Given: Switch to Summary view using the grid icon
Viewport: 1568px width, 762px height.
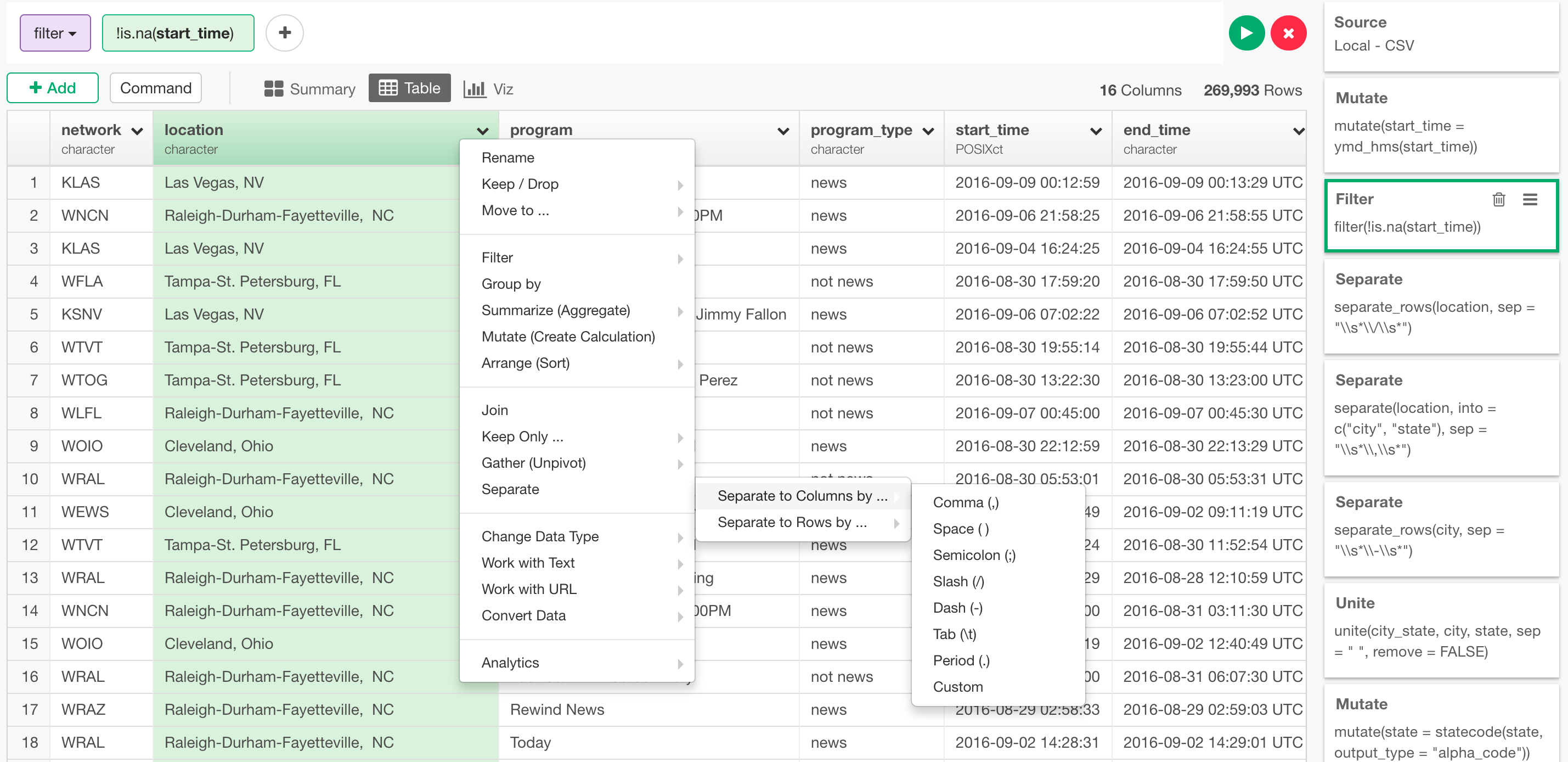Looking at the screenshot, I should (274, 88).
